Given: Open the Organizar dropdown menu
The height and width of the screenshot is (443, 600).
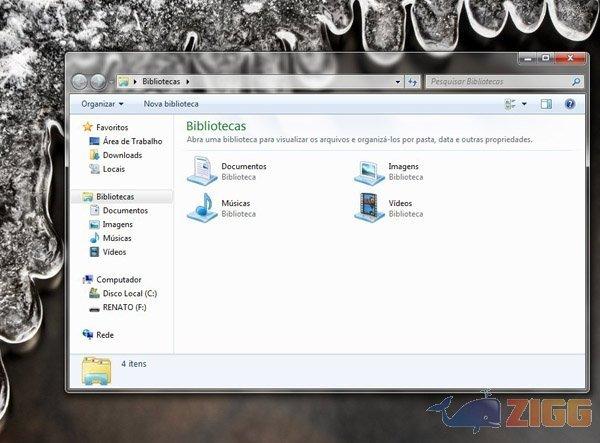Looking at the screenshot, I should click(x=102, y=103).
